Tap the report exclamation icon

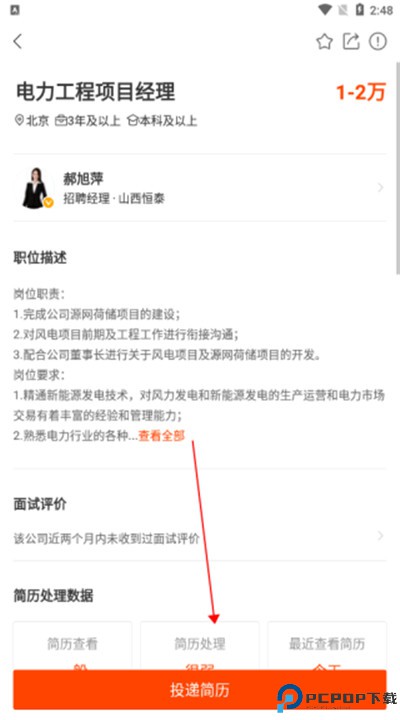click(377, 41)
